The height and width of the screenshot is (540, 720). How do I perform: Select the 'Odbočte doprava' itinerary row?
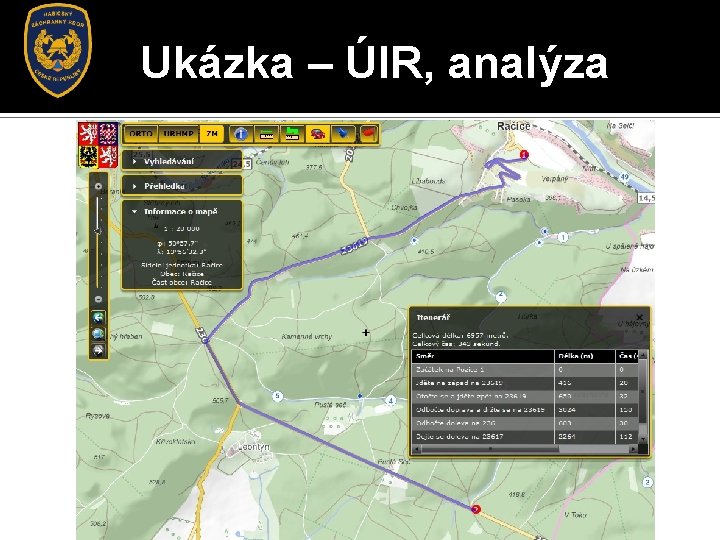click(525, 410)
